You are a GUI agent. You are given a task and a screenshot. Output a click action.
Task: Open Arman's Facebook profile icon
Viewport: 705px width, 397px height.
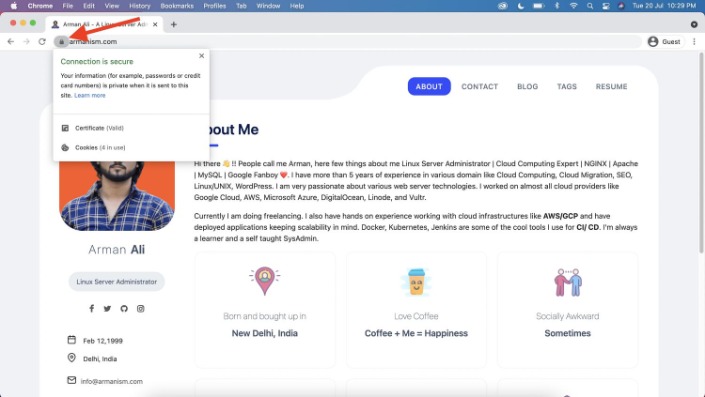(92, 308)
